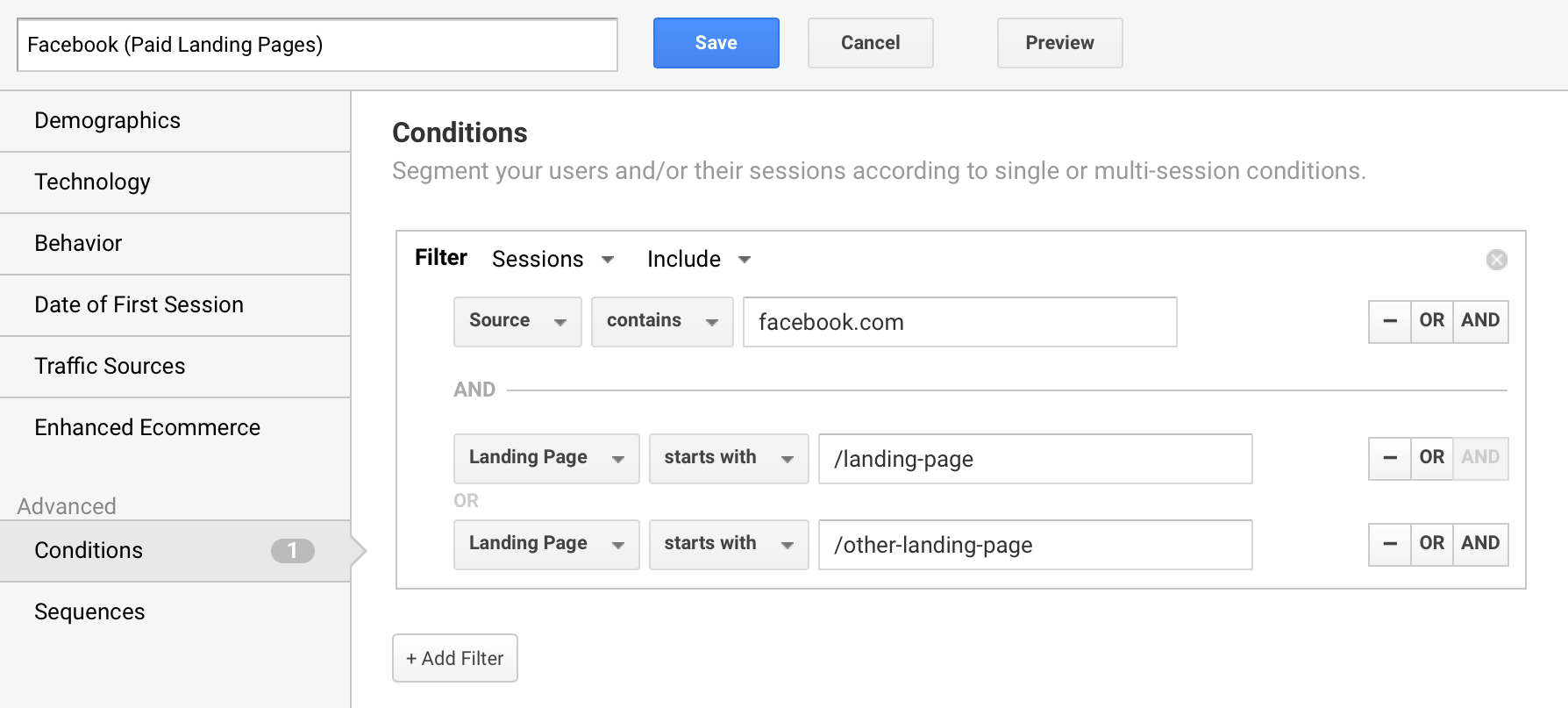Remove the /landing-page condition with minus
Image resolution: width=1568 pixels, height=708 pixels.
pyautogui.click(x=1390, y=458)
